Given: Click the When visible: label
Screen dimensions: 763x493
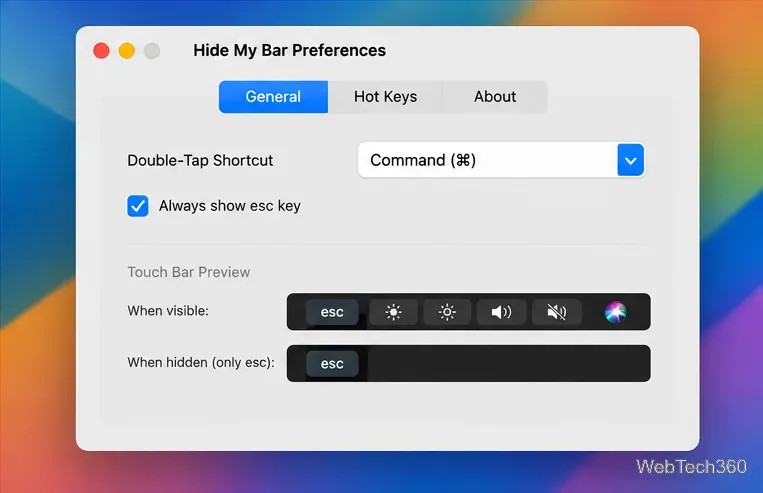Looking at the screenshot, I should tap(168, 310).
